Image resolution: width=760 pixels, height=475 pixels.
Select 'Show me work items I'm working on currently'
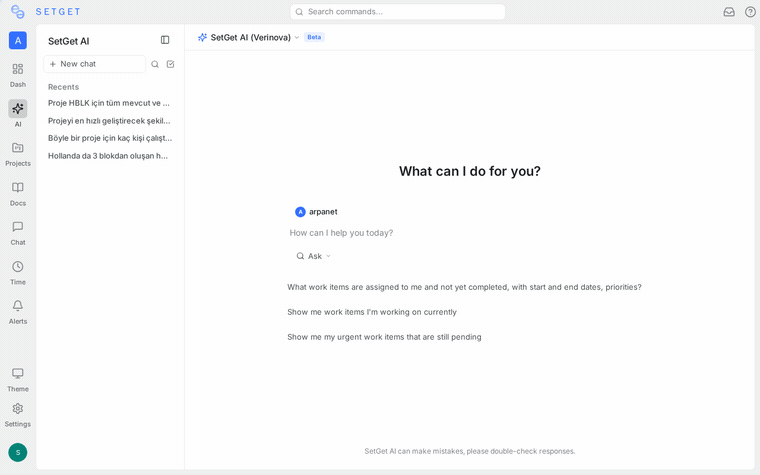[372, 312]
